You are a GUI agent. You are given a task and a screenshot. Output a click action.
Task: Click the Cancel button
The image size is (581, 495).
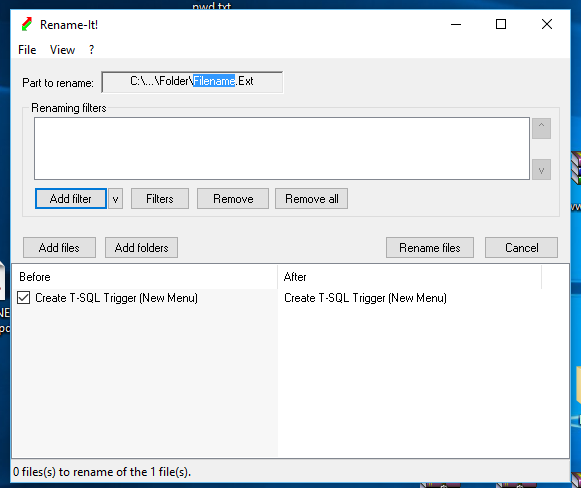[x=521, y=248]
